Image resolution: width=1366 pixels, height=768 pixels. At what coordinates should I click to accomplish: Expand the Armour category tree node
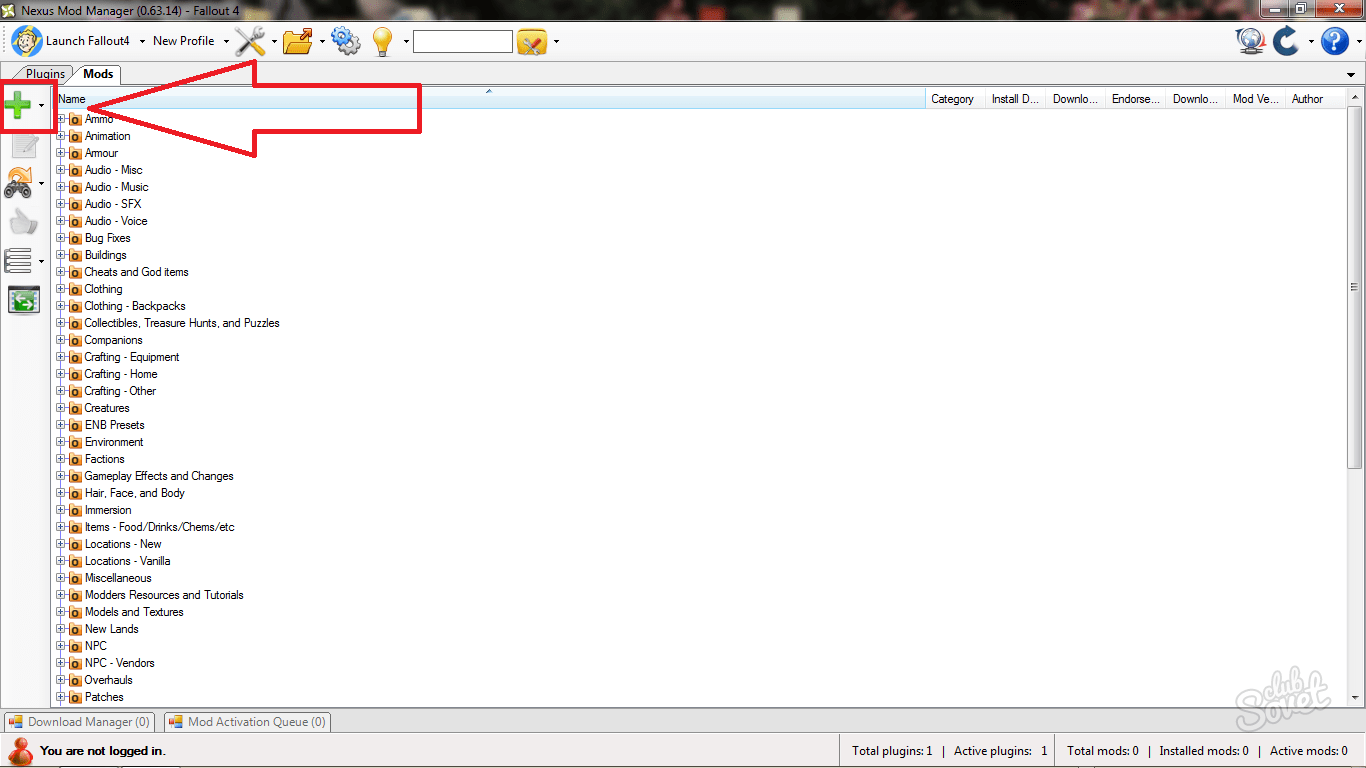(x=61, y=153)
